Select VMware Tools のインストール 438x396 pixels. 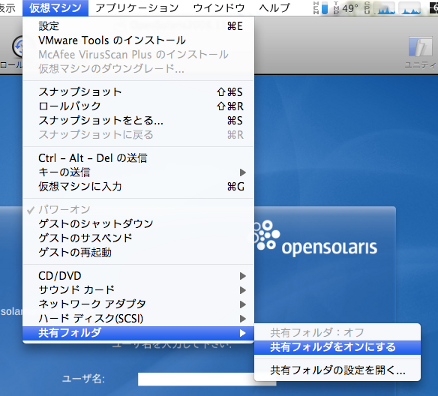138,40
